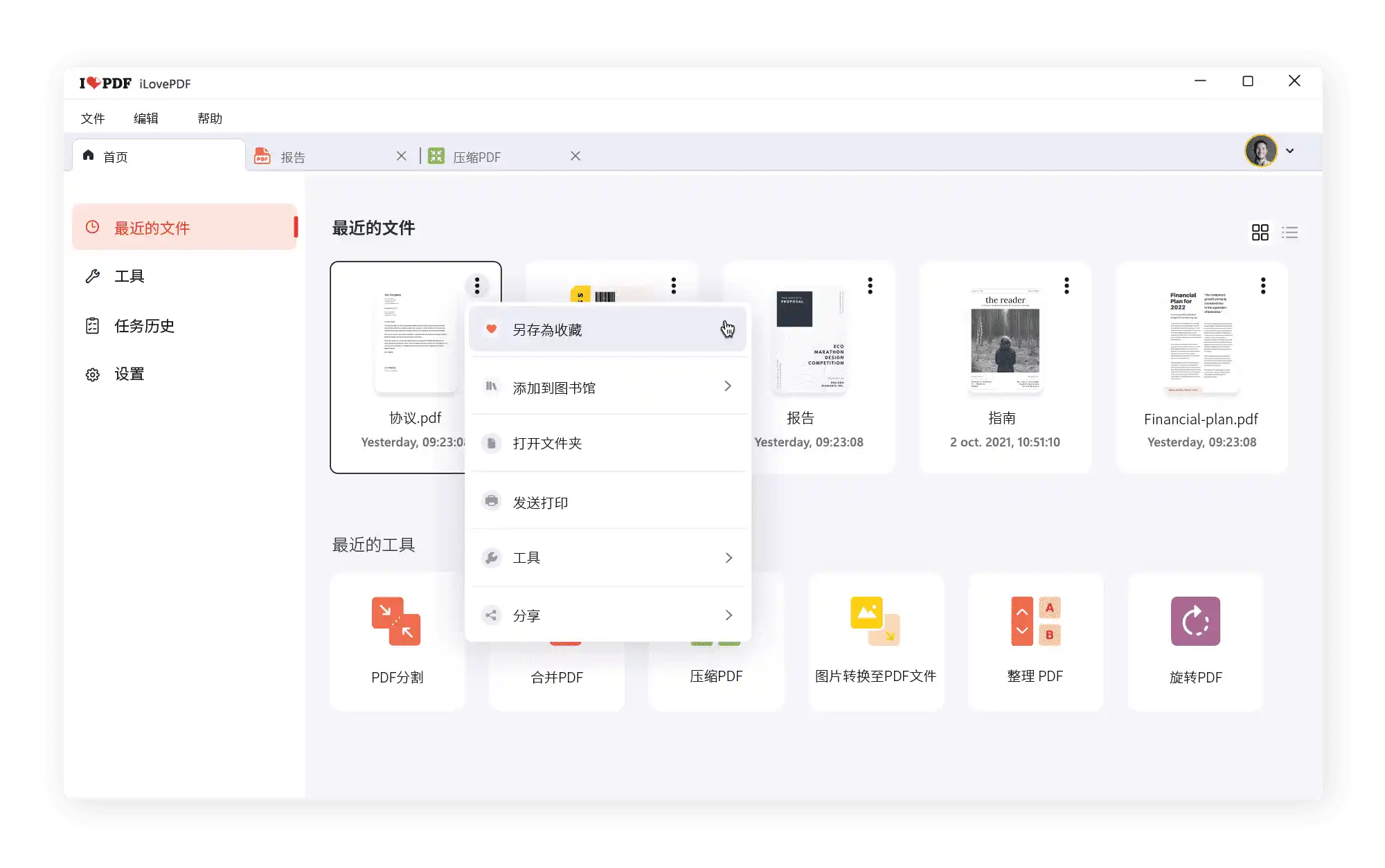The height and width of the screenshot is (868, 1385).
Task: Open the 合并PDF tool
Action: pyautogui.click(x=556, y=677)
